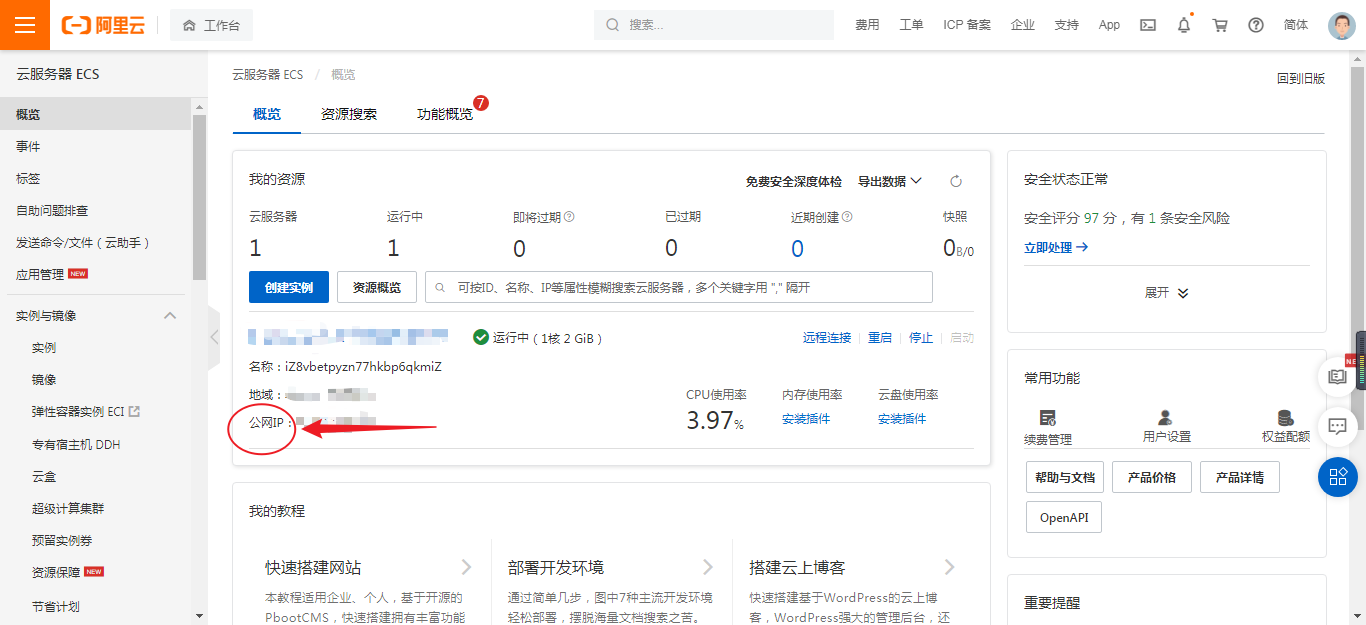Open the 导出数据 dropdown
This screenshot has width=1366, height=625.
890,181
